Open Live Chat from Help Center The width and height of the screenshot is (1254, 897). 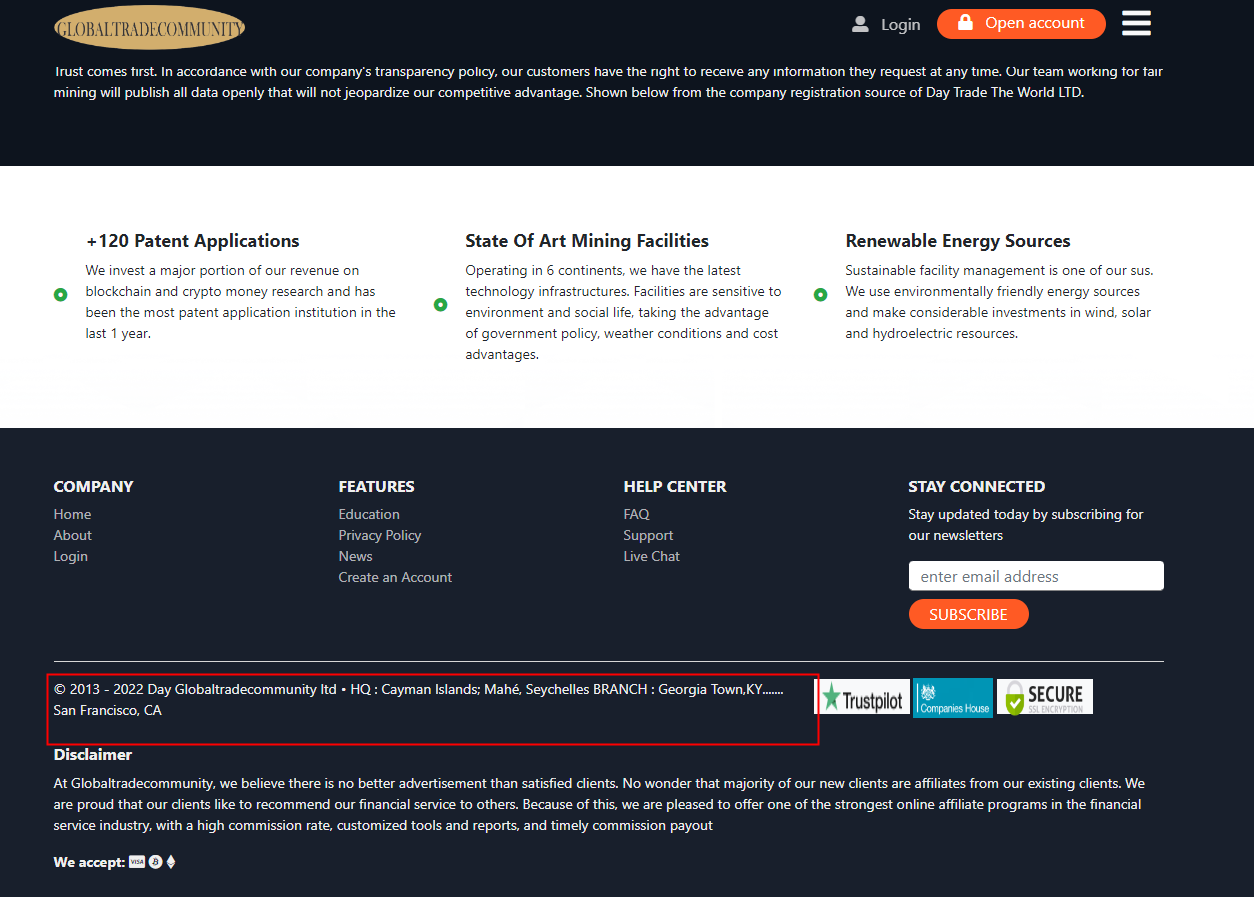coord(651,556)
